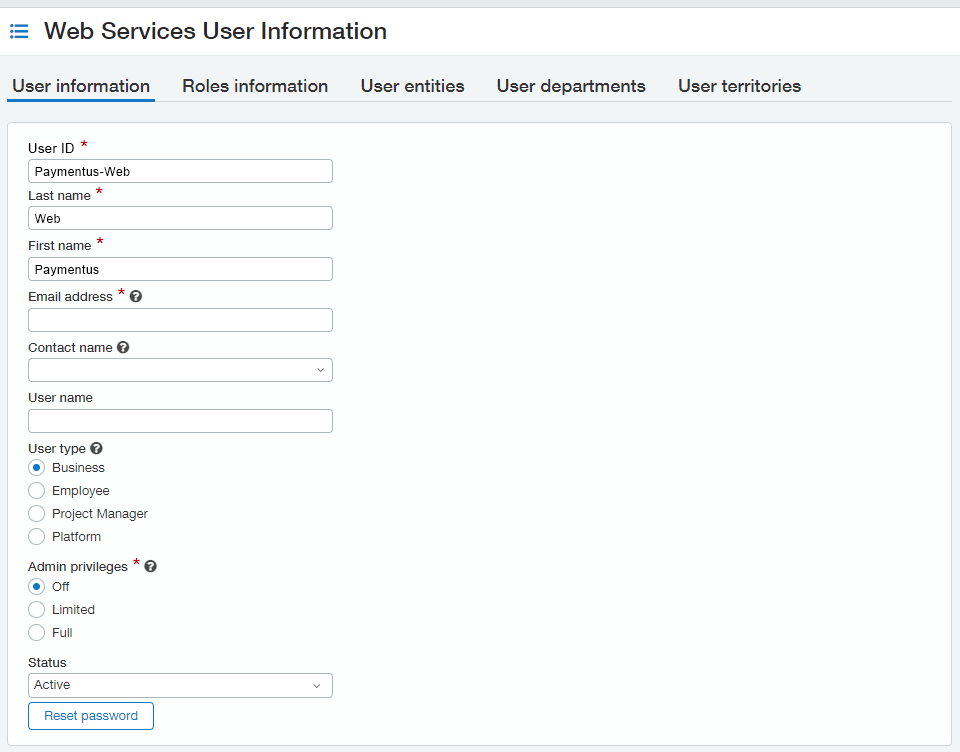960x752 pixels.
Task: Open the User entities tab
Action: (x=412, y=86)
